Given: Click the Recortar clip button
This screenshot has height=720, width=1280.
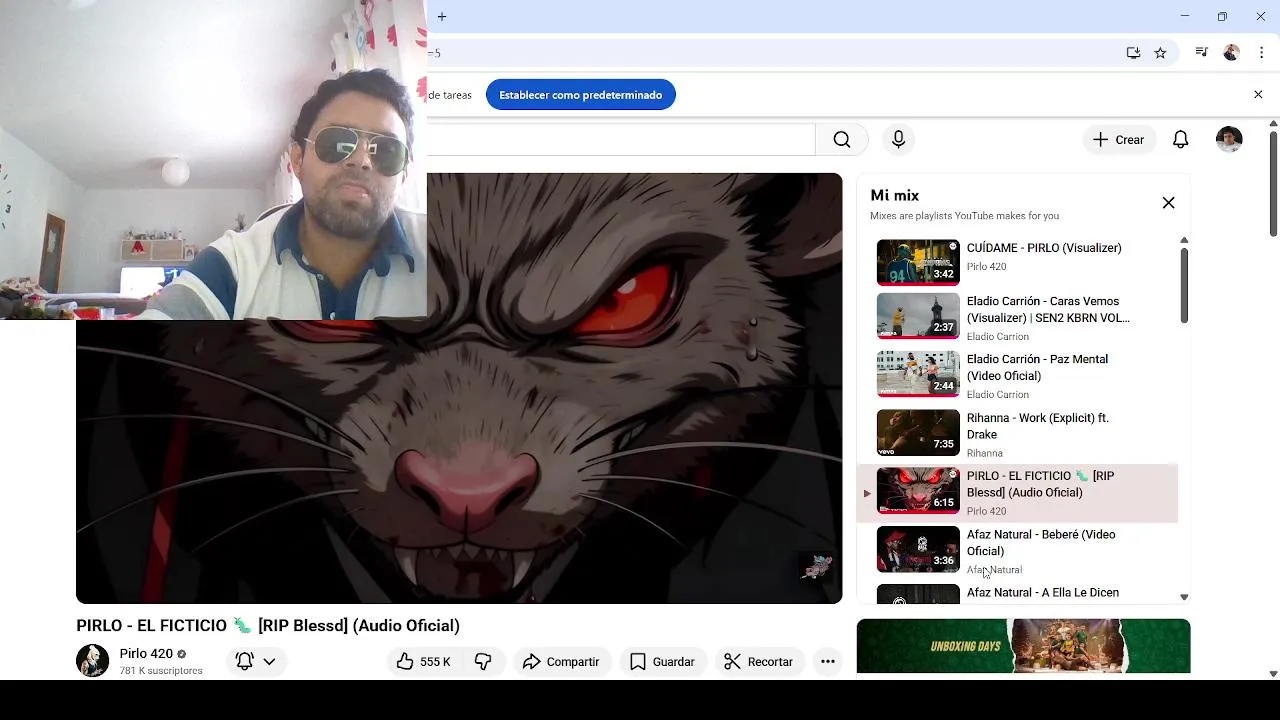Looking at the screenshot, I should (x=759, y=661).
